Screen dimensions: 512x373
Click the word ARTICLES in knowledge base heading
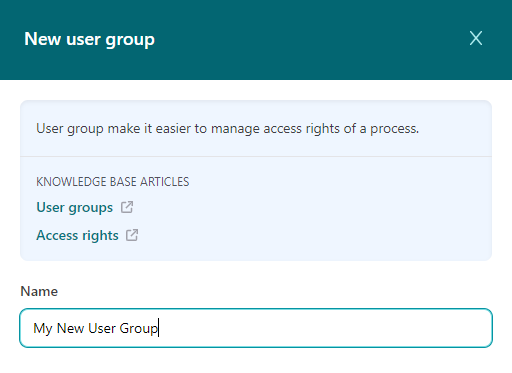pos(164,182)
